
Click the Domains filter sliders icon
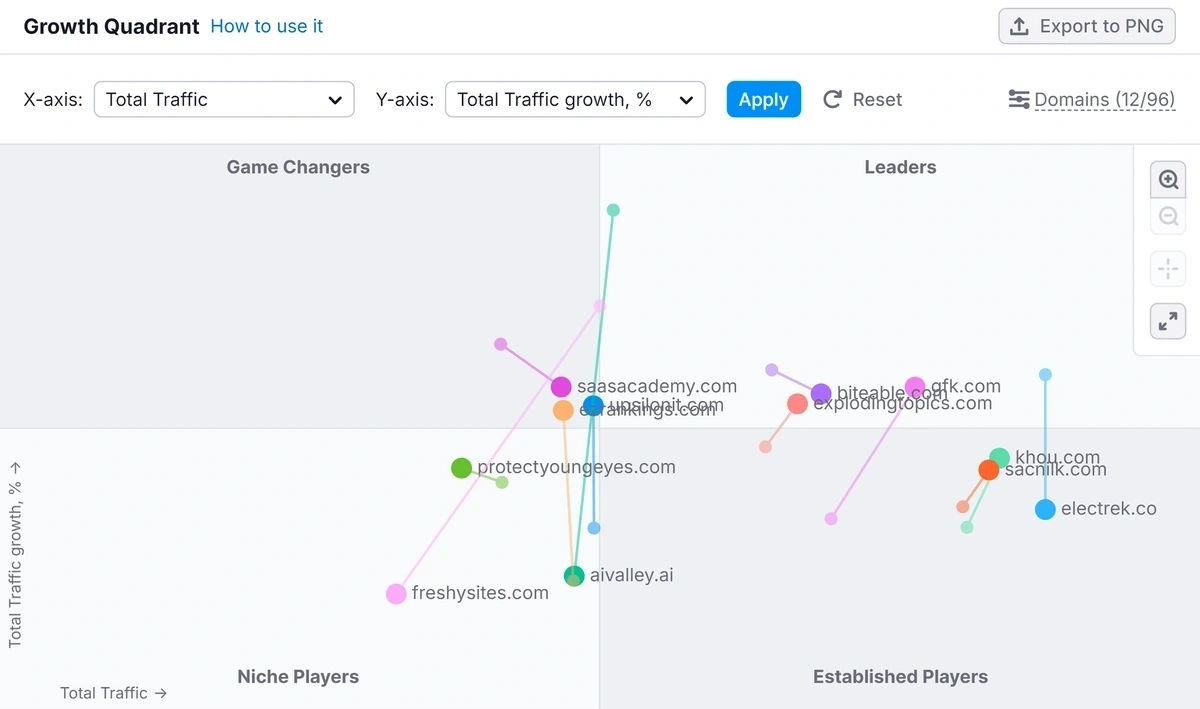[1019, 100]
